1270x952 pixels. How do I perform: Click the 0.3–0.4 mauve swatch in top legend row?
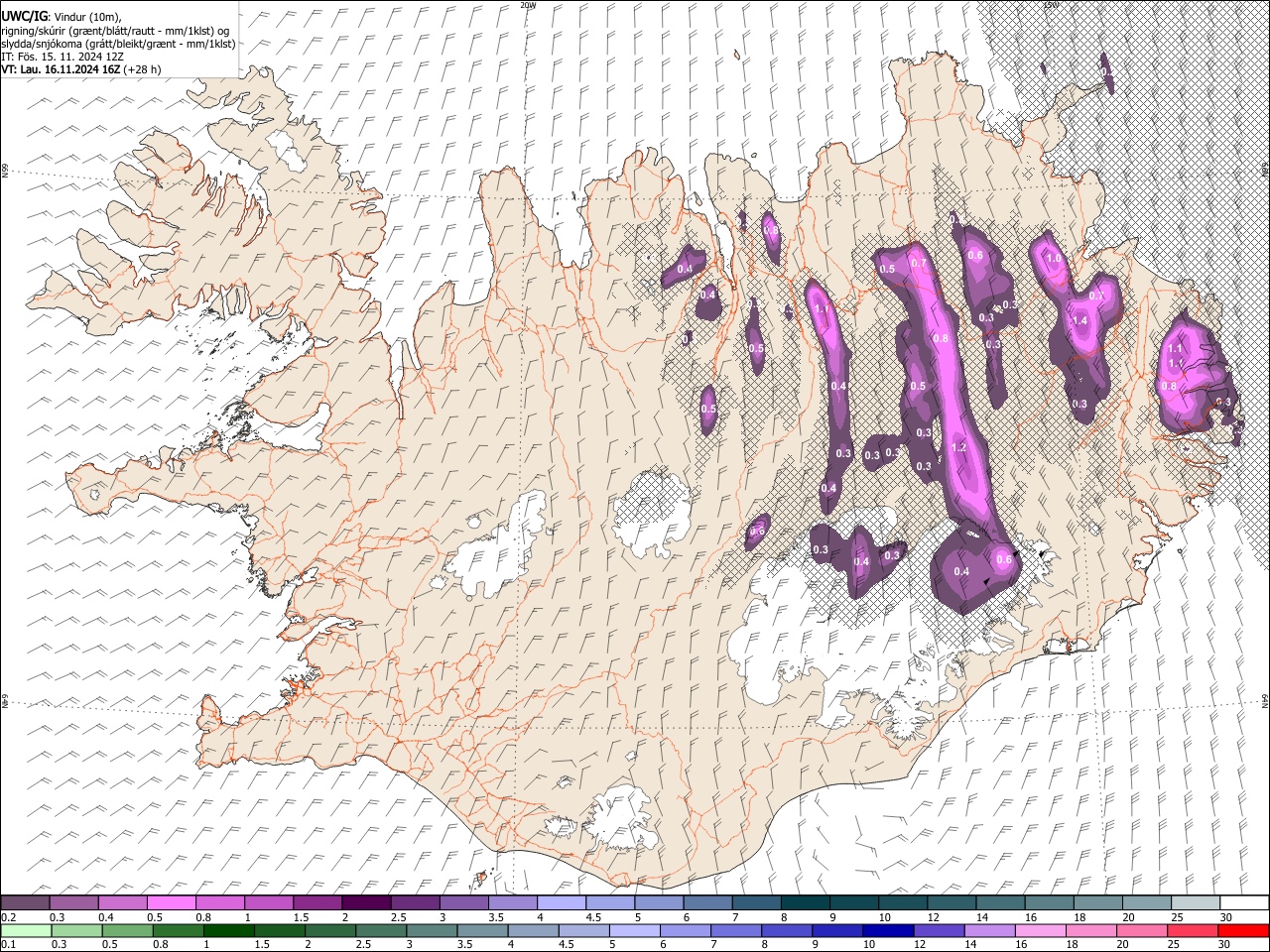coord(73,903)
